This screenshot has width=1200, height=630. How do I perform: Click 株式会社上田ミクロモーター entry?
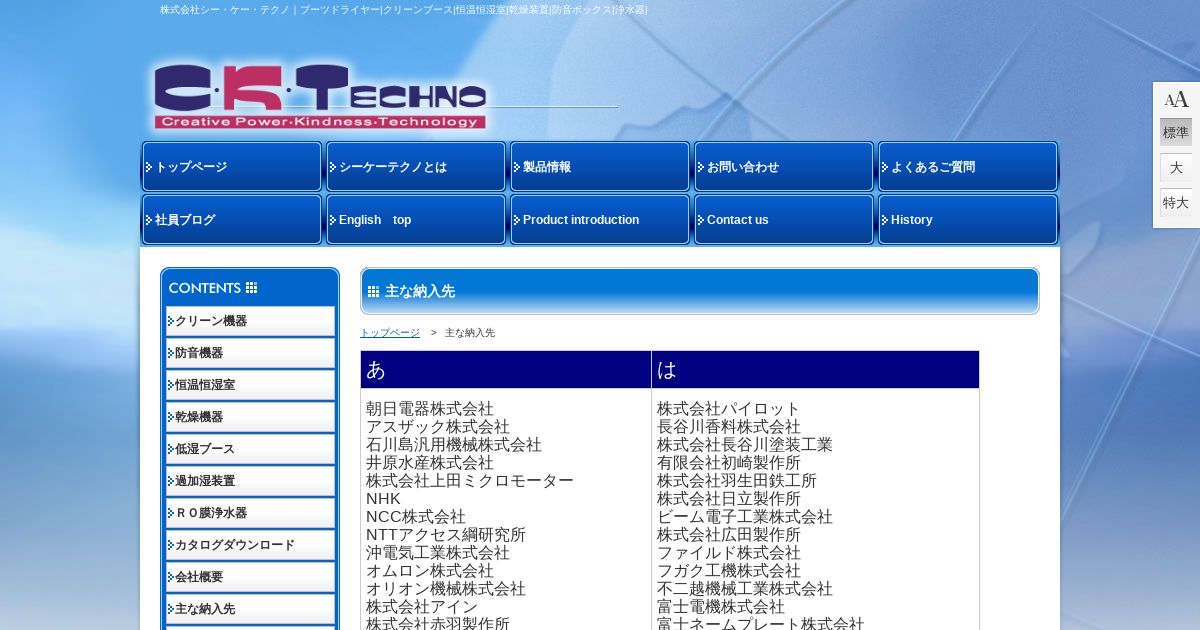pyautogui.click(x=470, y=481)
